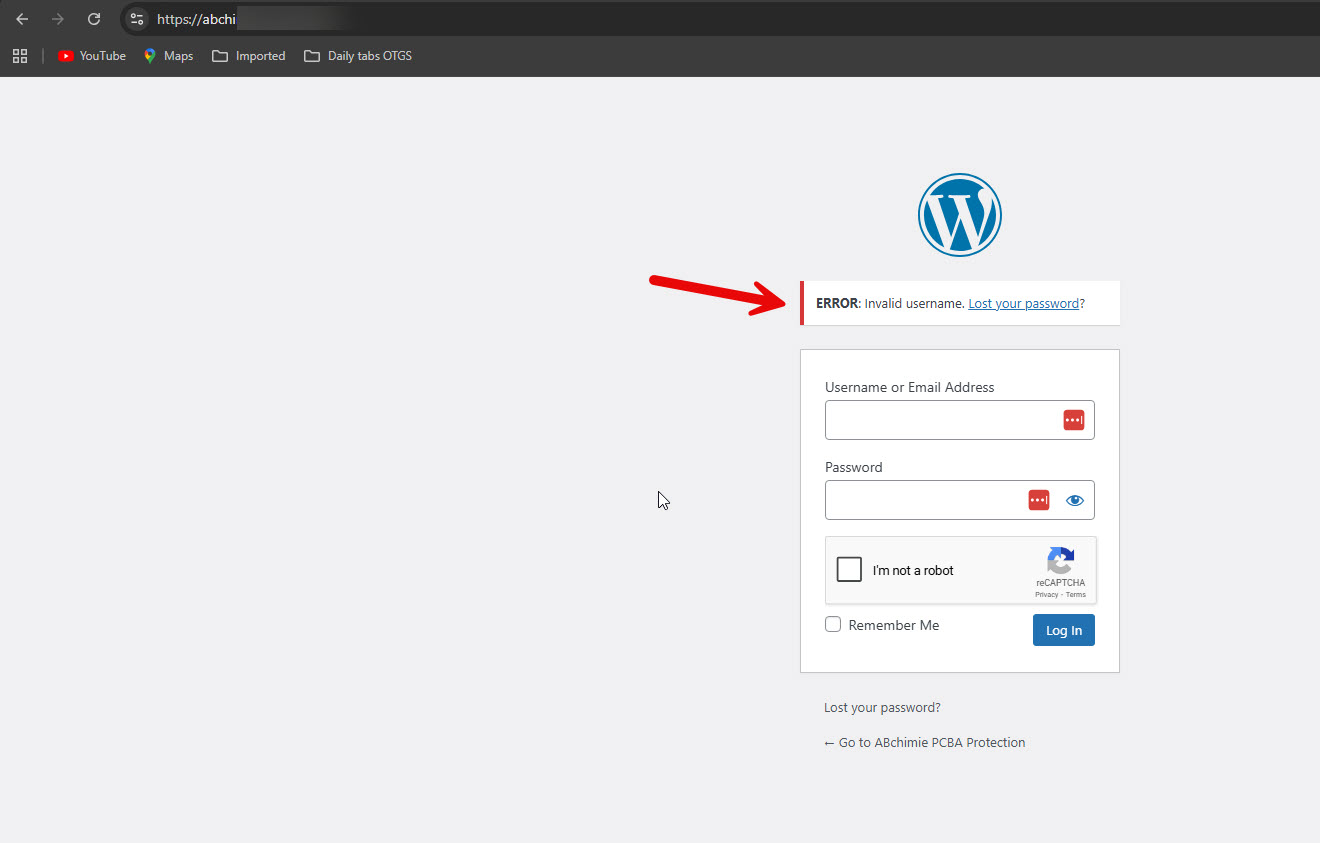The width and height of the screenshot is (1320, 843).
Task: Reload the page with the refresh icon
Action: click(x=94, y=19)
